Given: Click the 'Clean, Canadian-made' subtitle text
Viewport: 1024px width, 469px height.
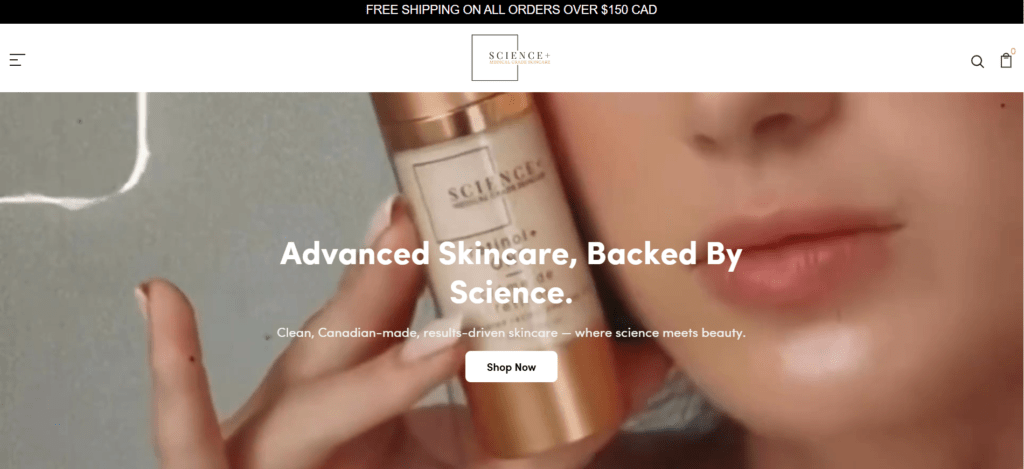Looking at the screenshot, I should pyautogui.click(x=348, y=332).
